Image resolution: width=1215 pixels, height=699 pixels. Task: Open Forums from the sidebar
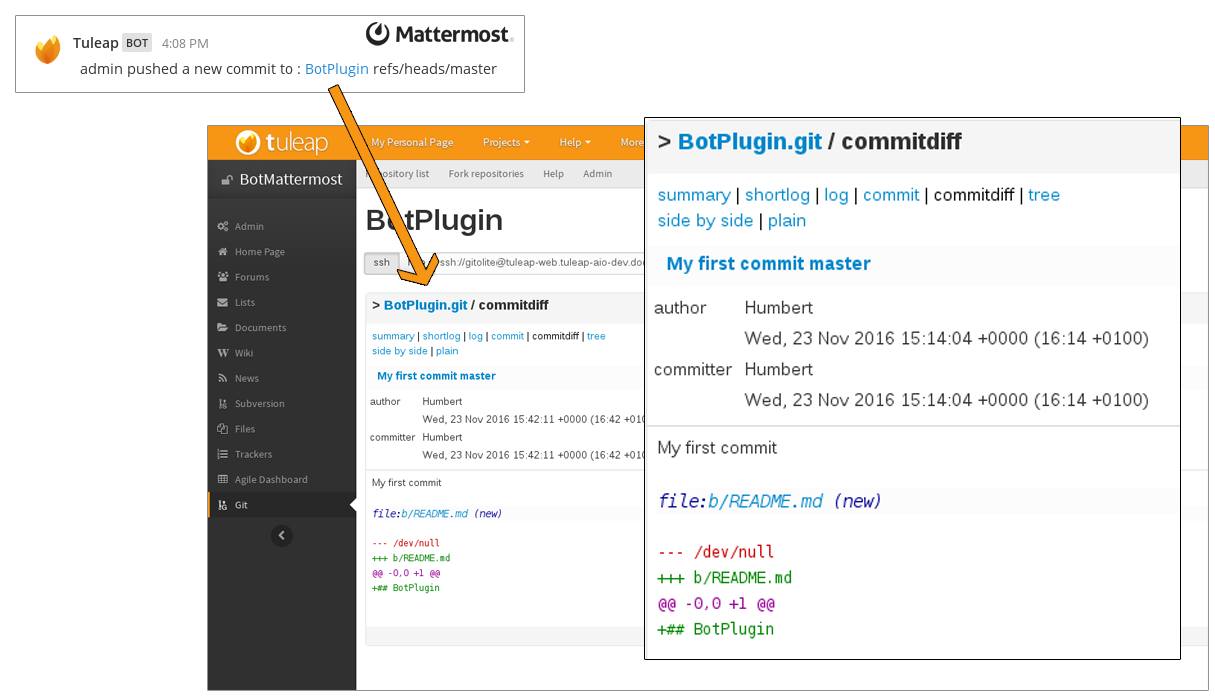(251, 277)
